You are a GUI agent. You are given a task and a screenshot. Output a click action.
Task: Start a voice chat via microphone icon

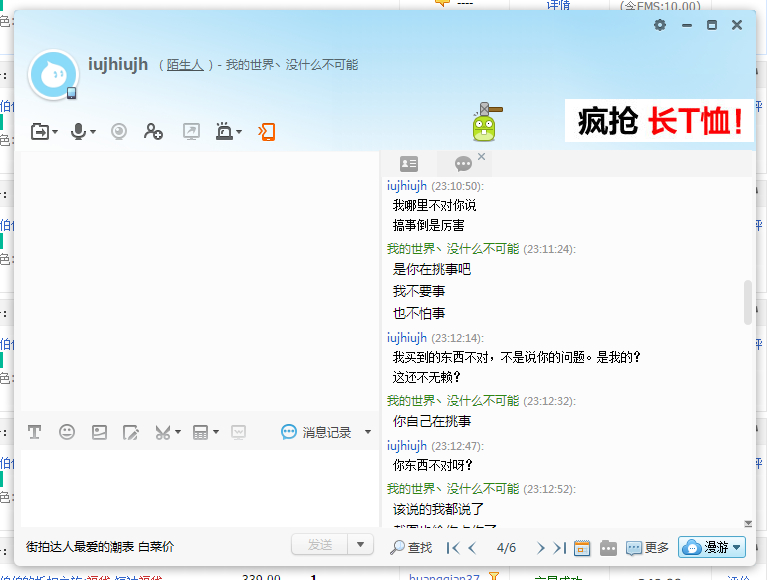tap(79, 132)
